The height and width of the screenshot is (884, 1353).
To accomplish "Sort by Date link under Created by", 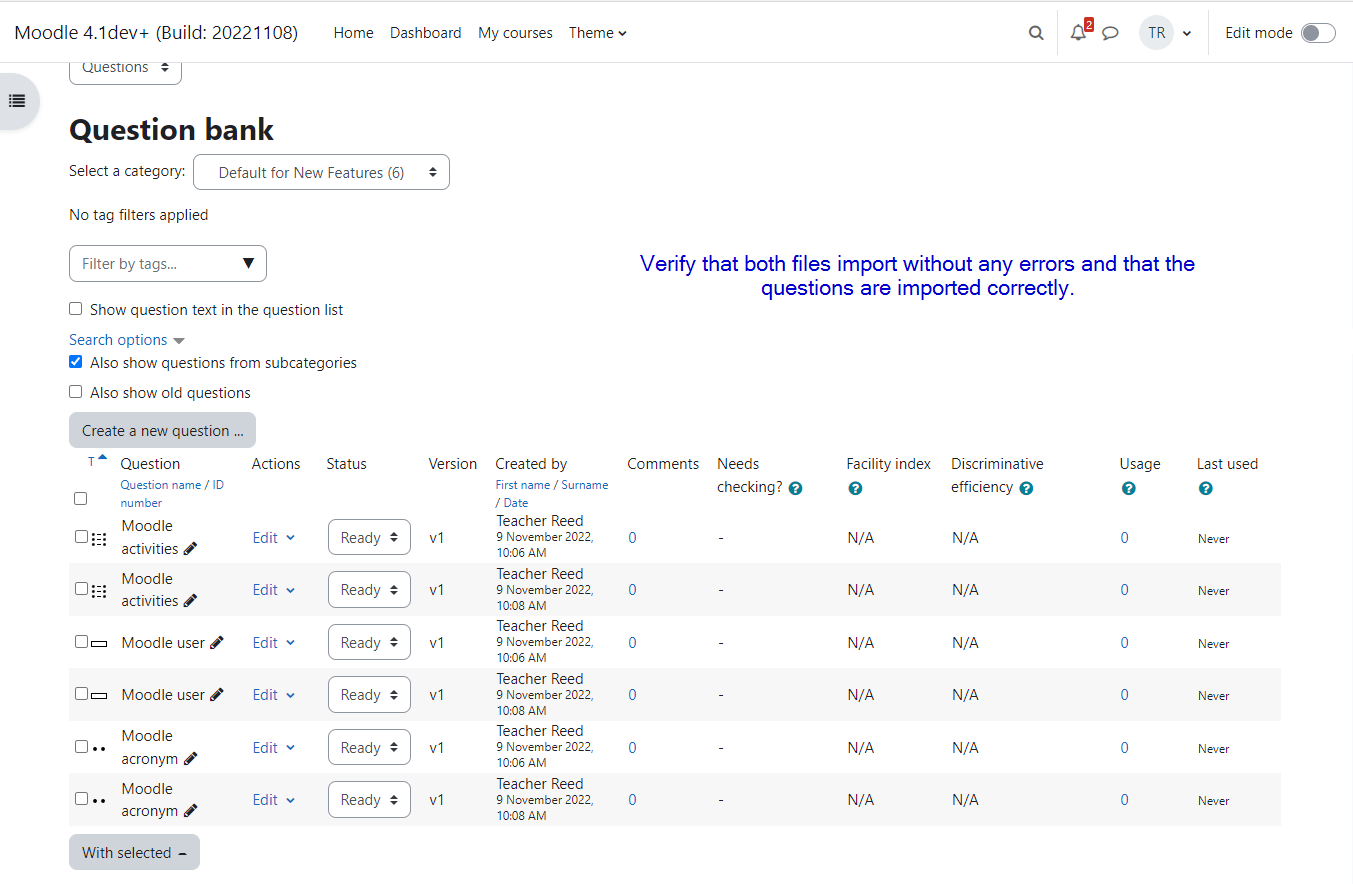I will [515, 503].
